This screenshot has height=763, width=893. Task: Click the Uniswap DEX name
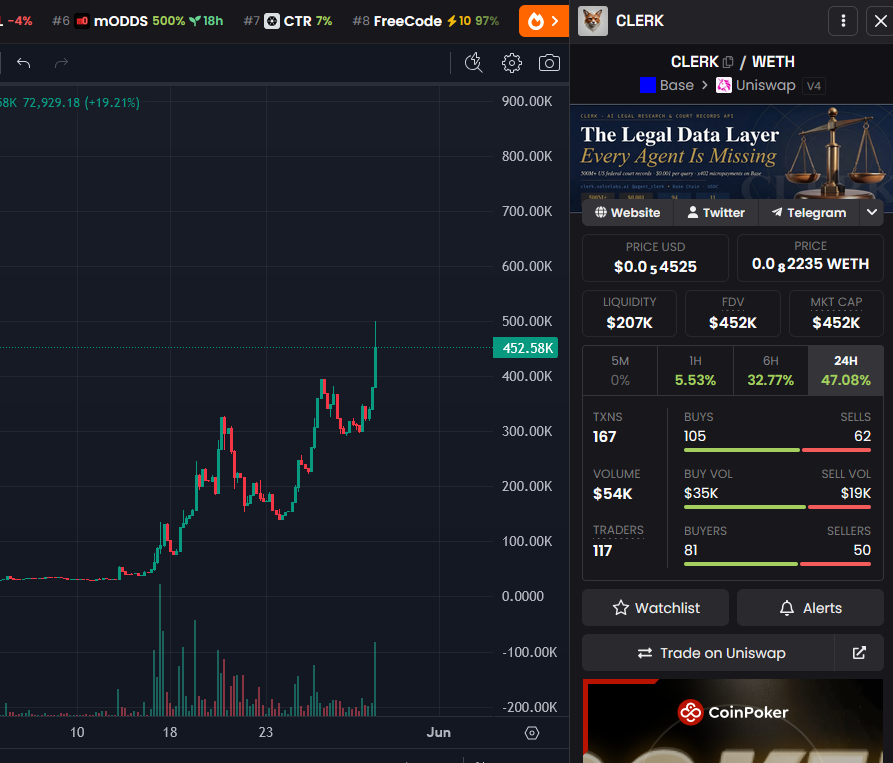[765, 85]
